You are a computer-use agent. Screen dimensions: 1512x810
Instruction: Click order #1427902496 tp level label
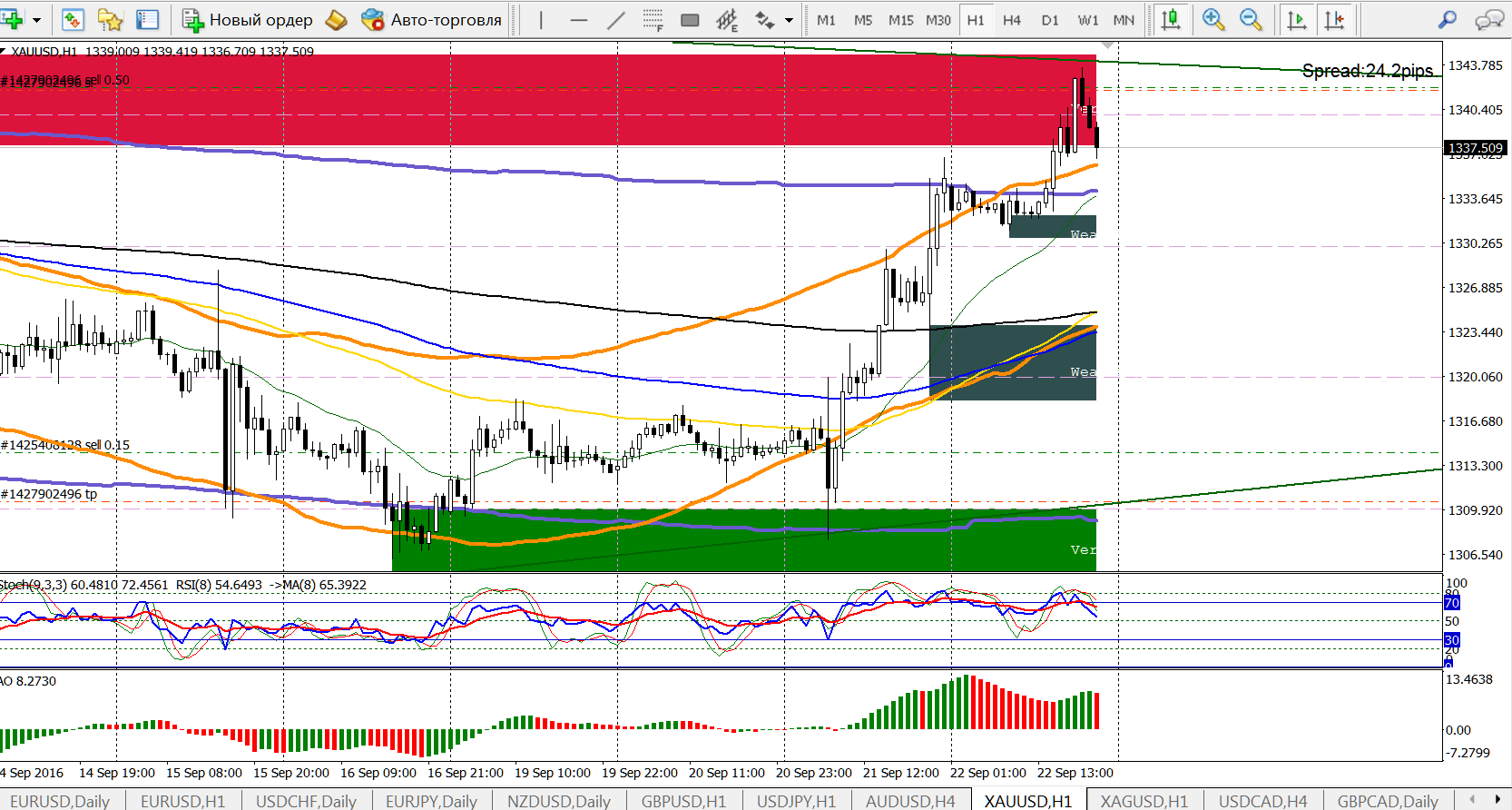click(49, 494)
